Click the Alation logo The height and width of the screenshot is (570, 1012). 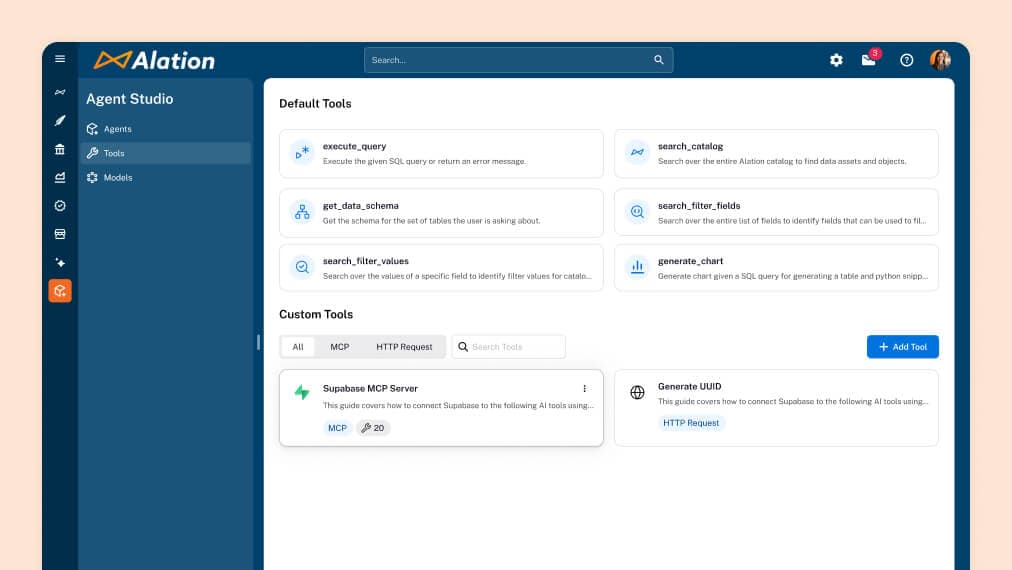(x=154, y=60)
